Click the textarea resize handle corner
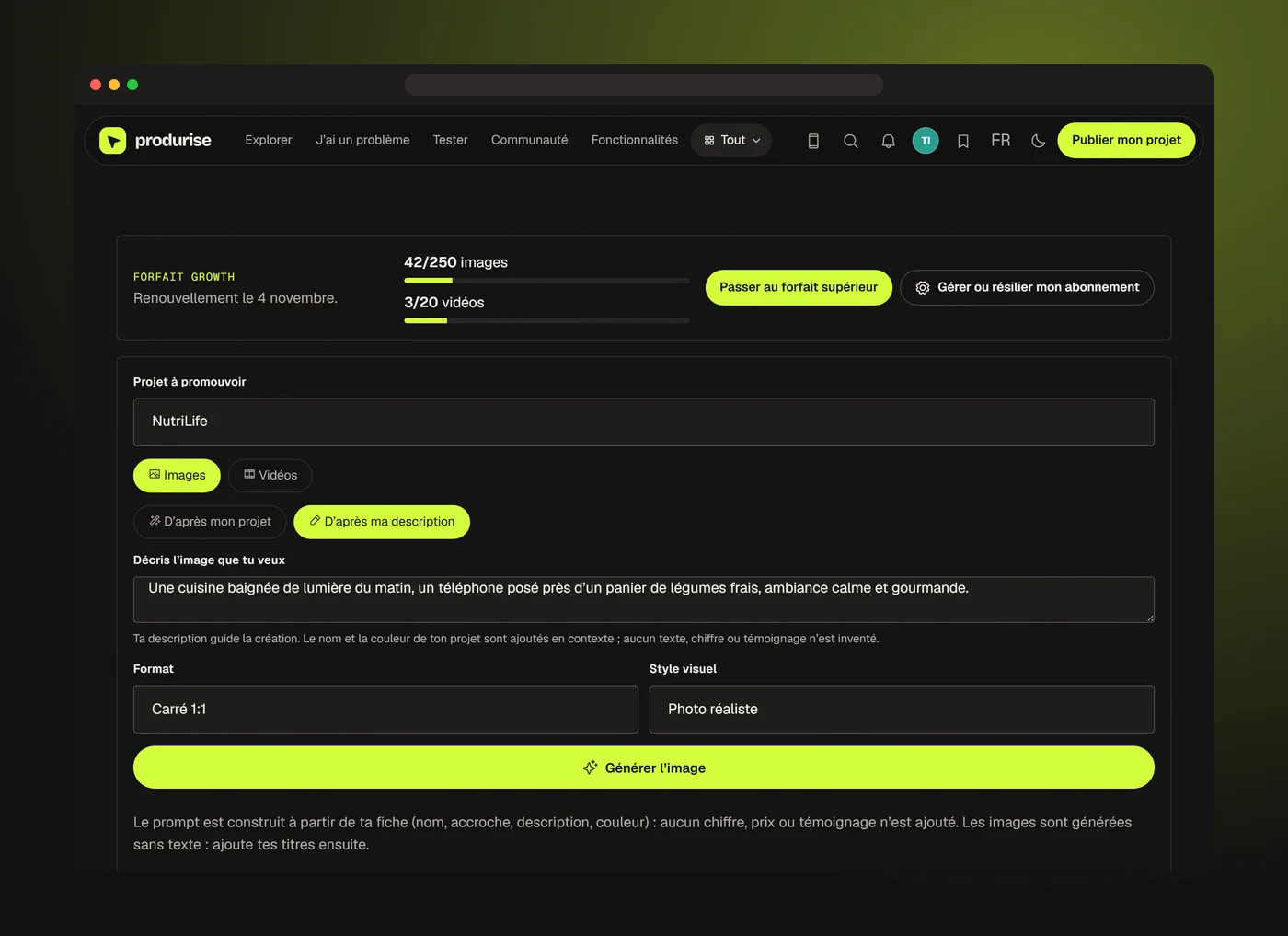The image size is (1288, 936). click(1150, 618)
